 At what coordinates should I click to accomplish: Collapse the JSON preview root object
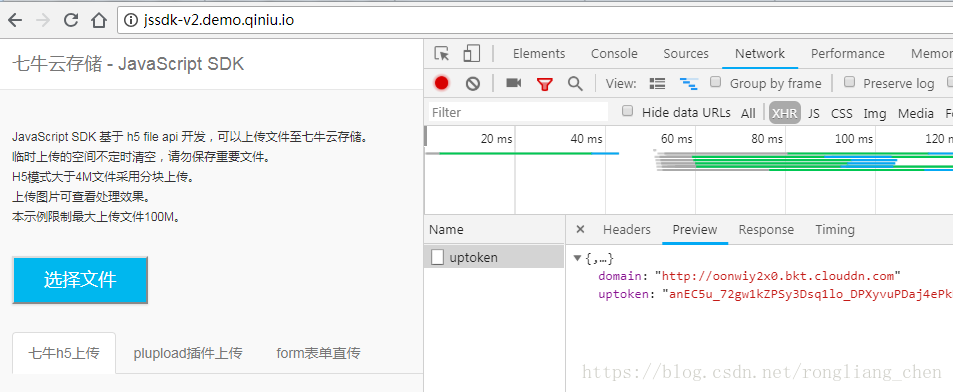coord(577,258)
